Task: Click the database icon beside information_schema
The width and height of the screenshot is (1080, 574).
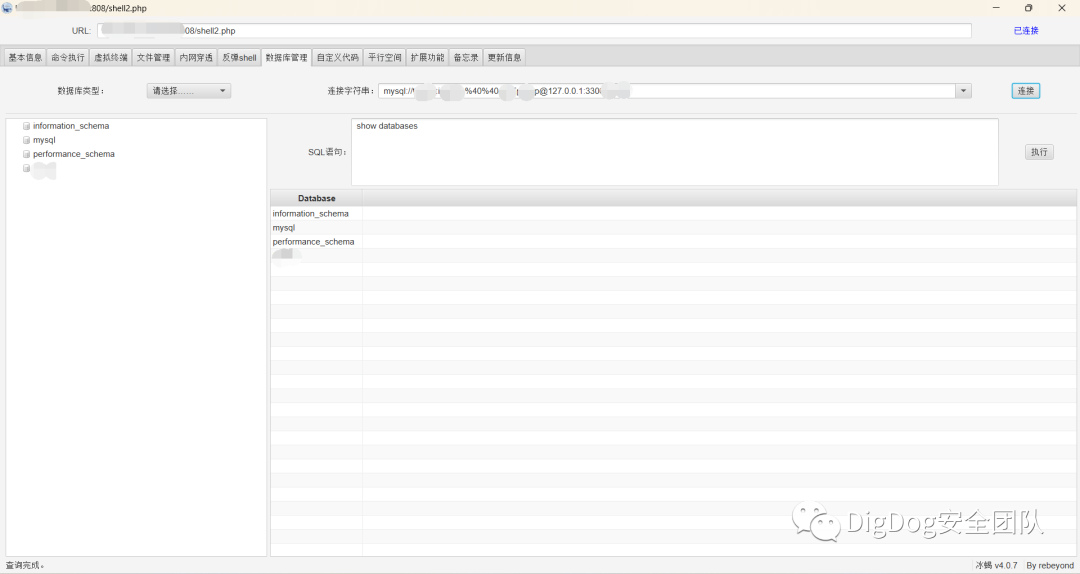Action: point(26,126)
